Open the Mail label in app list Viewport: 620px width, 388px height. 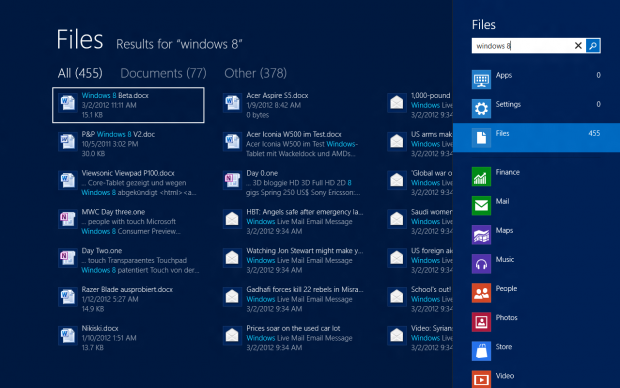click(502, 201)
